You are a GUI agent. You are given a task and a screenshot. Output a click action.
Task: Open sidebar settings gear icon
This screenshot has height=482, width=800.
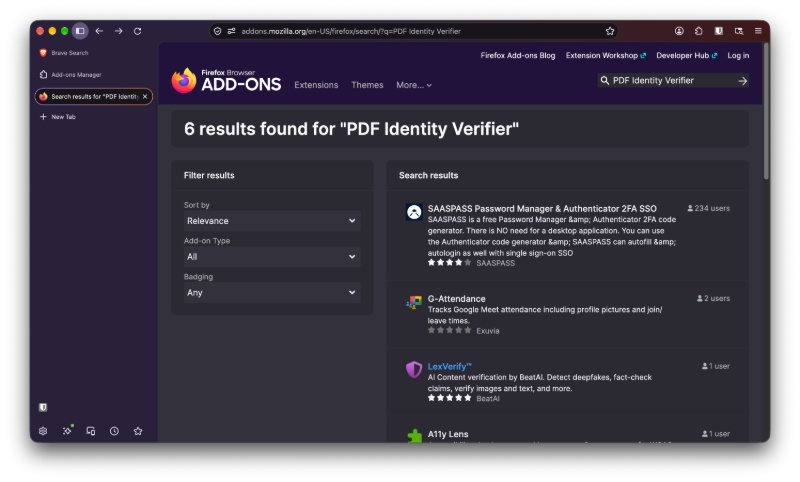43,431
